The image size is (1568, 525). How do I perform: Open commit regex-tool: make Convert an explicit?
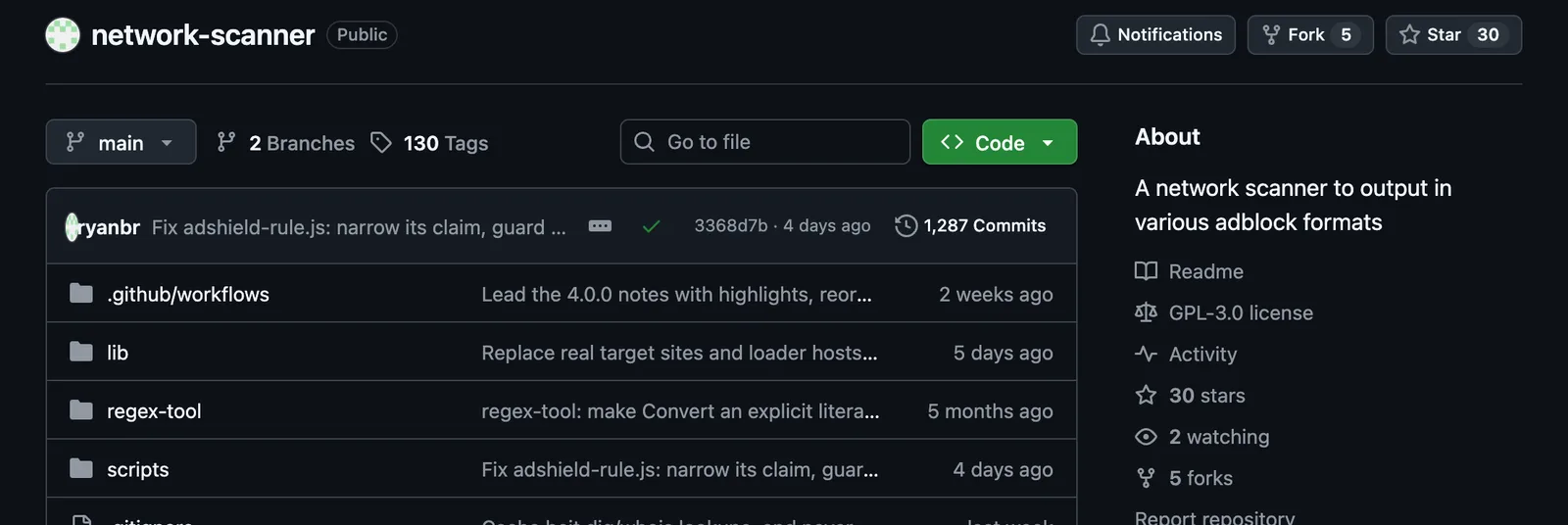680,411
